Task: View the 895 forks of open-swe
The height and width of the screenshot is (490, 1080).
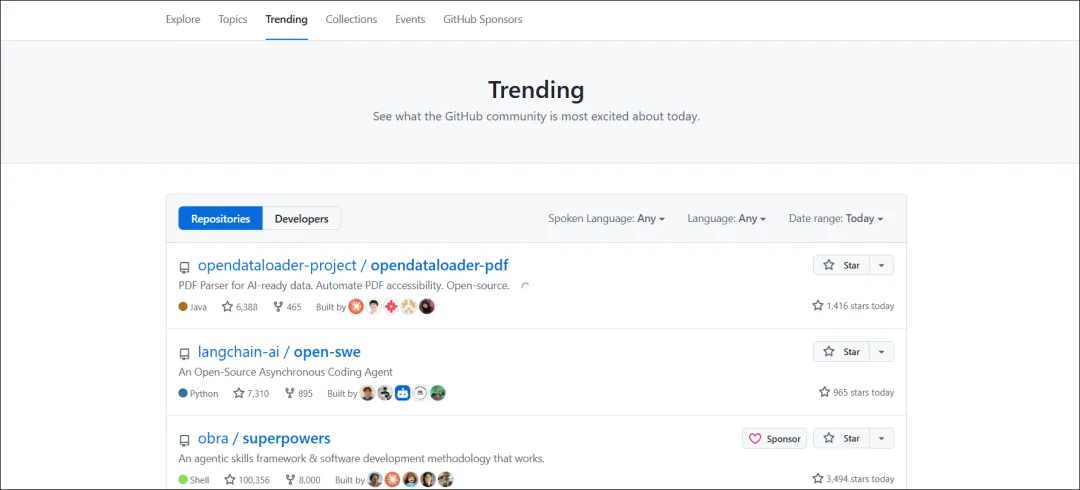Action: [x=298, y=394]
